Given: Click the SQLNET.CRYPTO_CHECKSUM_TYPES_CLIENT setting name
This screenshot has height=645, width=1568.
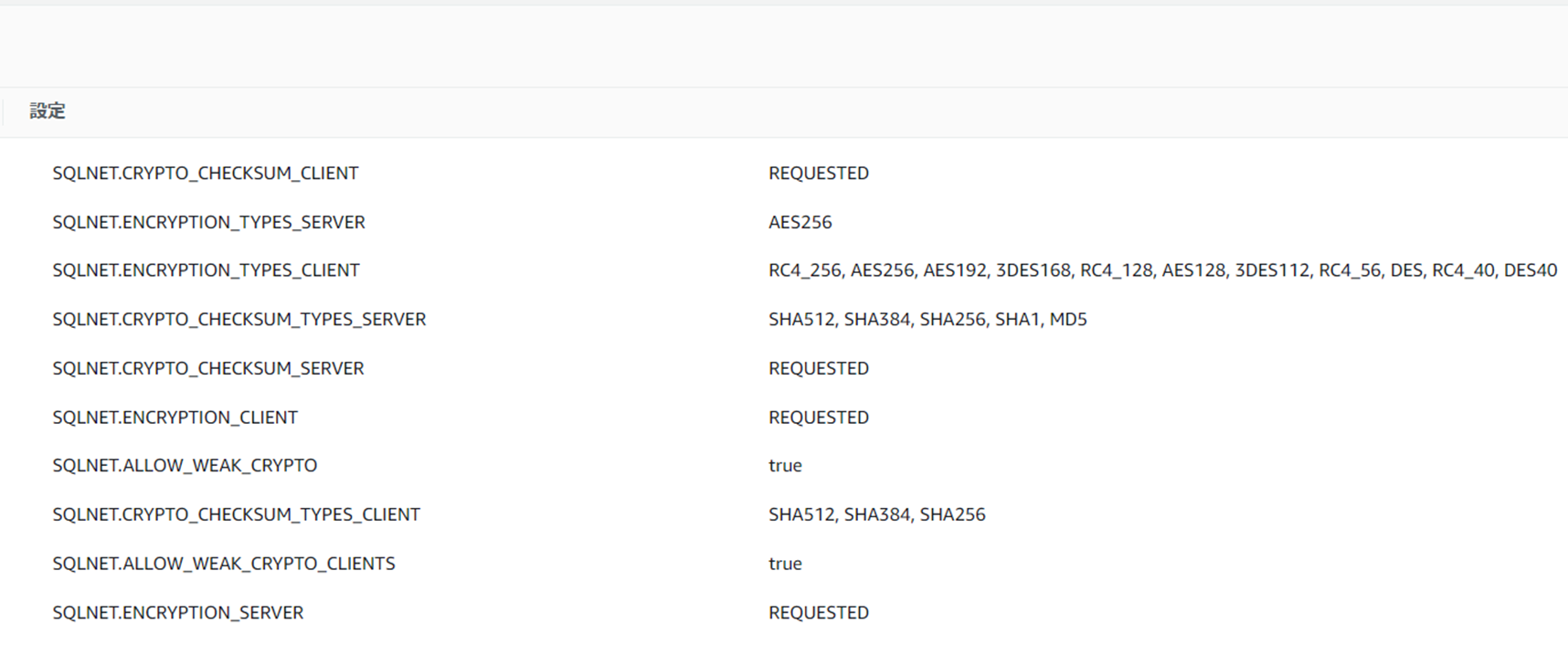Looking at the screenshot, I should point(236,514).
